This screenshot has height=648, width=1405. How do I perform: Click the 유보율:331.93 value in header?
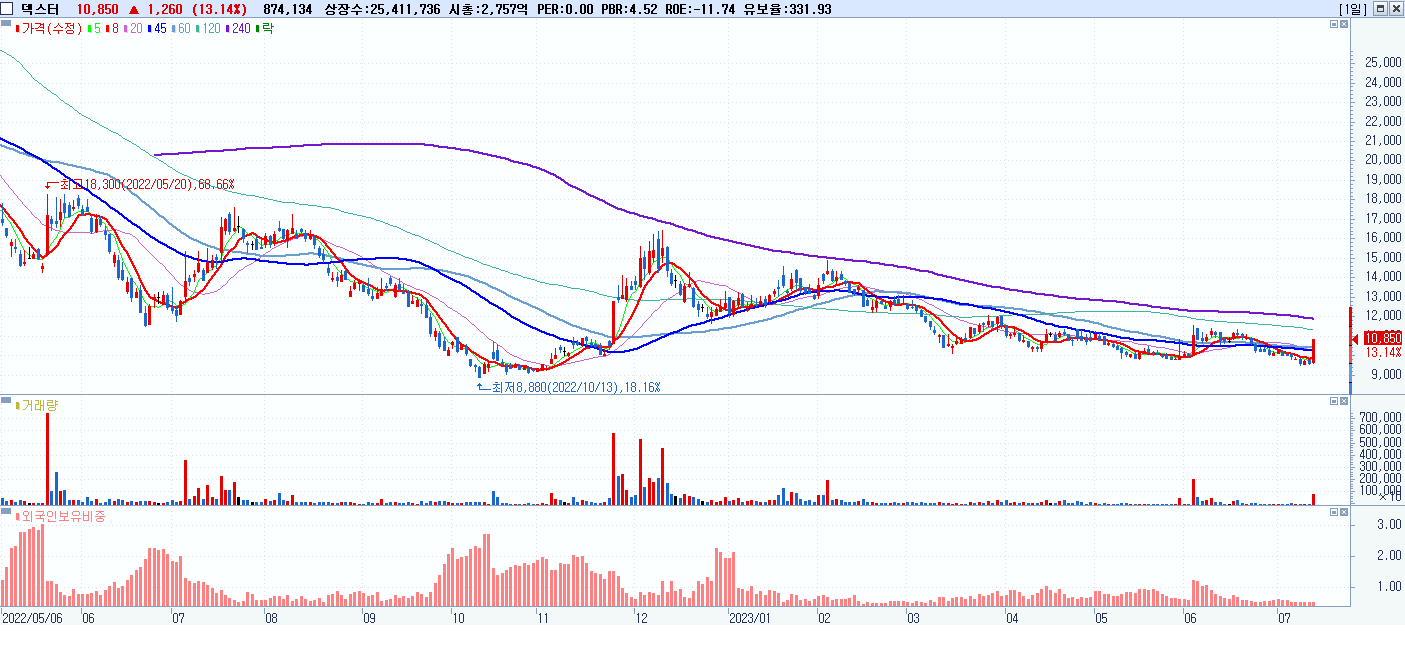coord(787,9)
